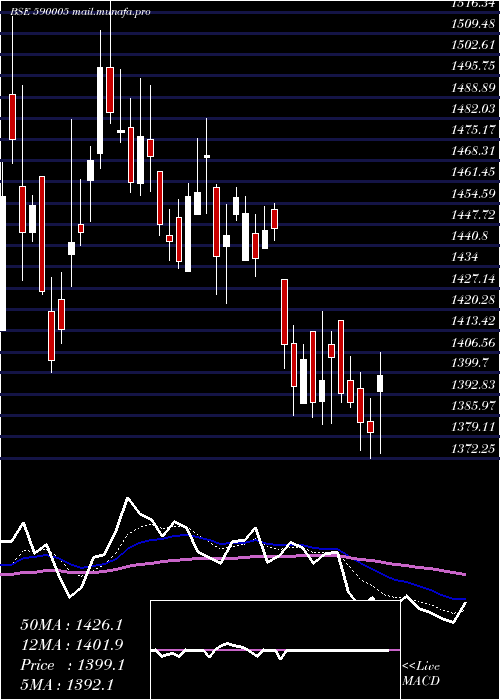Click the long red gap-down candle near 1420.28
This screenshot has height=700, width=500.
tap(284, 312)
